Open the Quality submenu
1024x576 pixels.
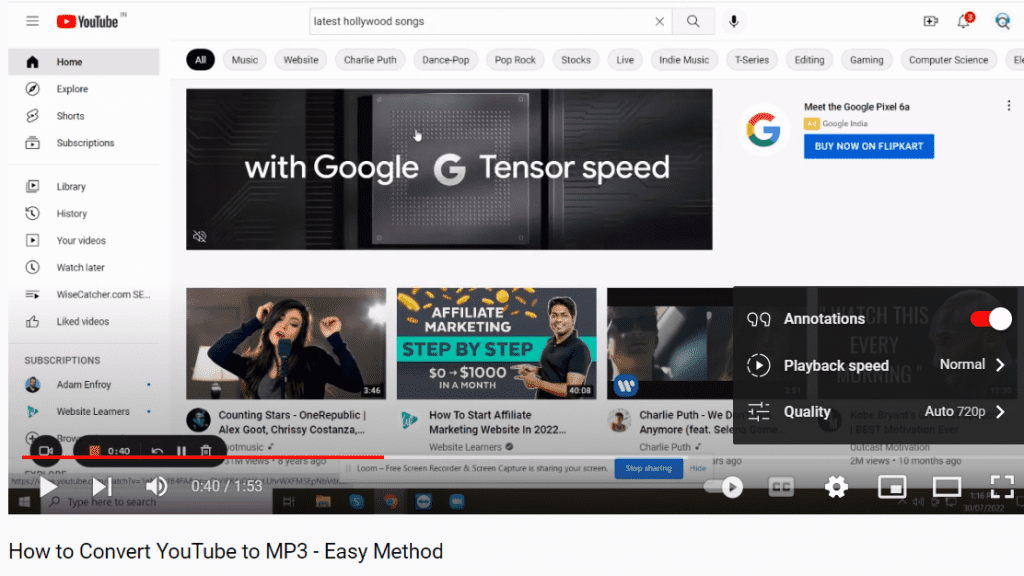878,411
